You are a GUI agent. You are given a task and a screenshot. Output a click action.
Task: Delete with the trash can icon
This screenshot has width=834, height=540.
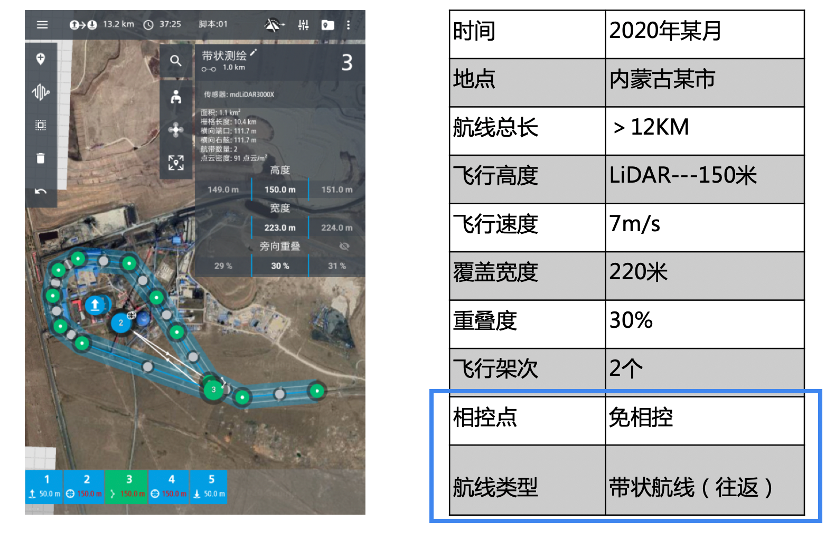click(x=41, y=158)
